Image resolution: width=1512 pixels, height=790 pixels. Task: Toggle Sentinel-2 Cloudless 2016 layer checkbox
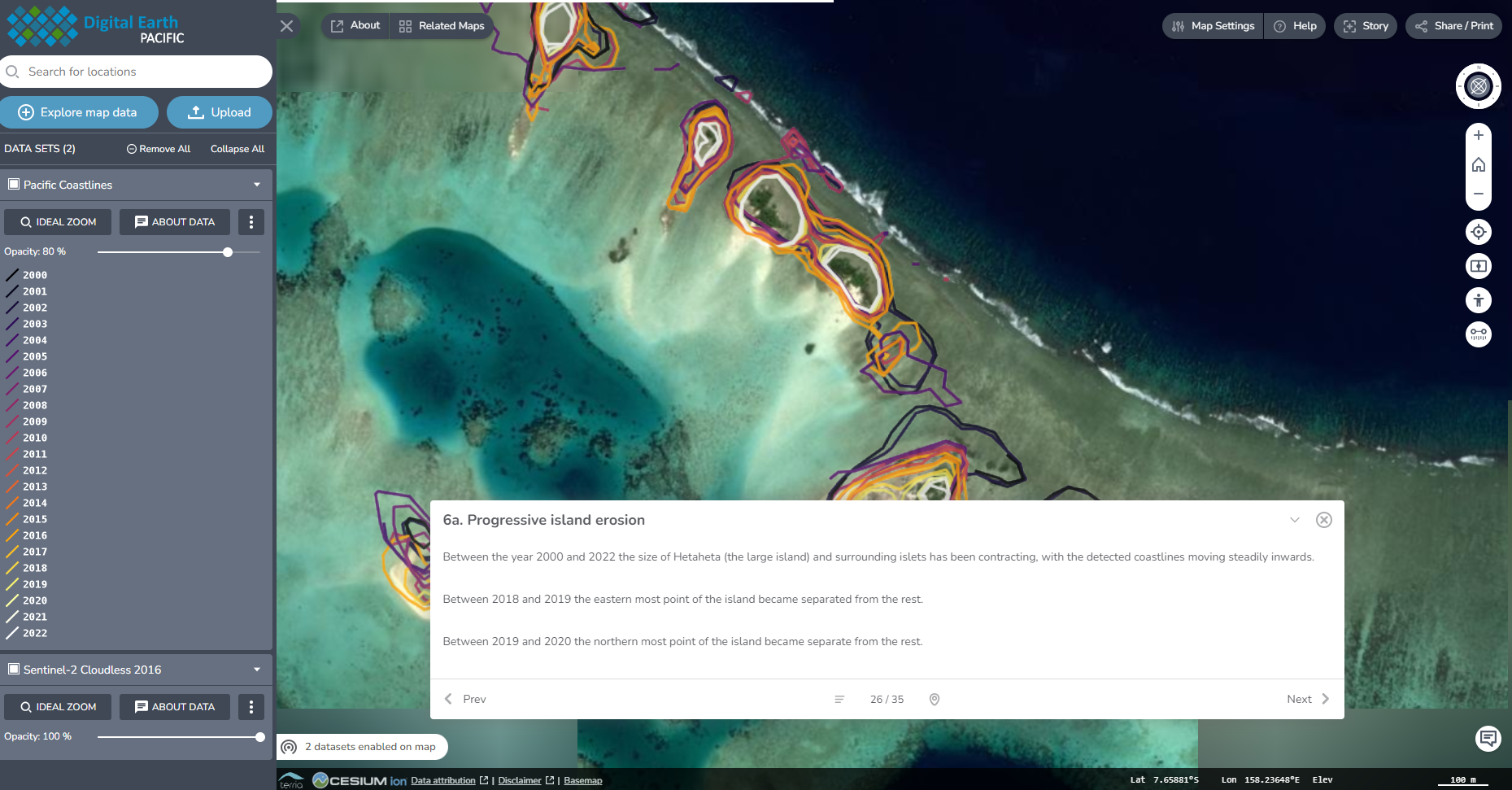pos(13,670)
